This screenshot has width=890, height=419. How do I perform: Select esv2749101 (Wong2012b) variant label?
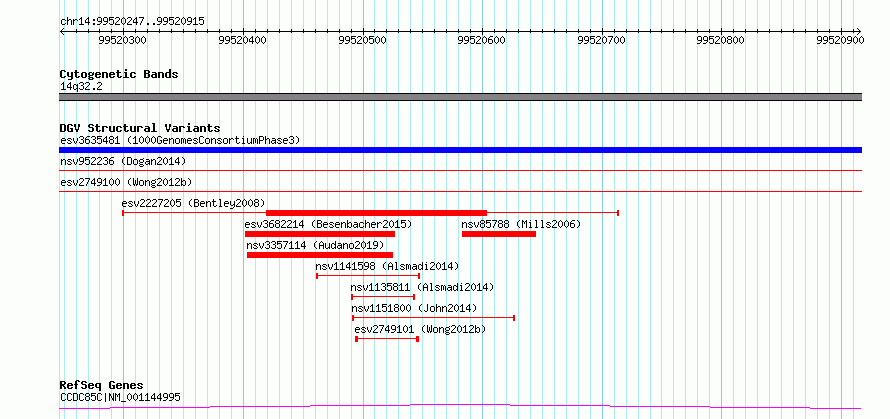(x=420, y=329)
